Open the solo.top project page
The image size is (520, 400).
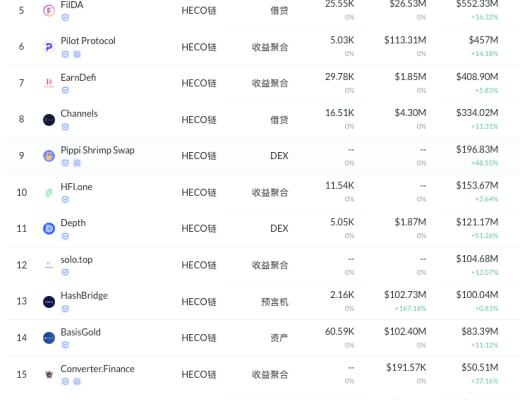[76, 259]
